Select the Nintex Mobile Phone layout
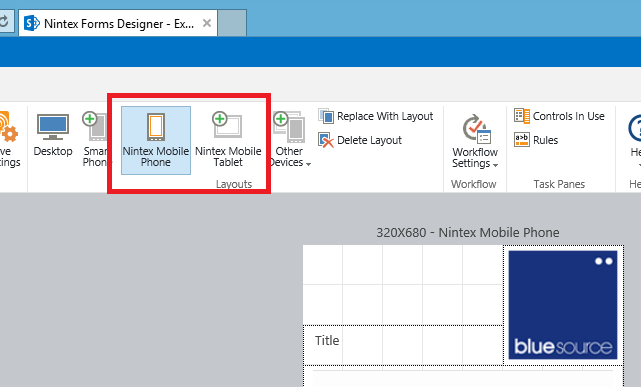Screen dimensions: 641x387 tap(156, 141)
